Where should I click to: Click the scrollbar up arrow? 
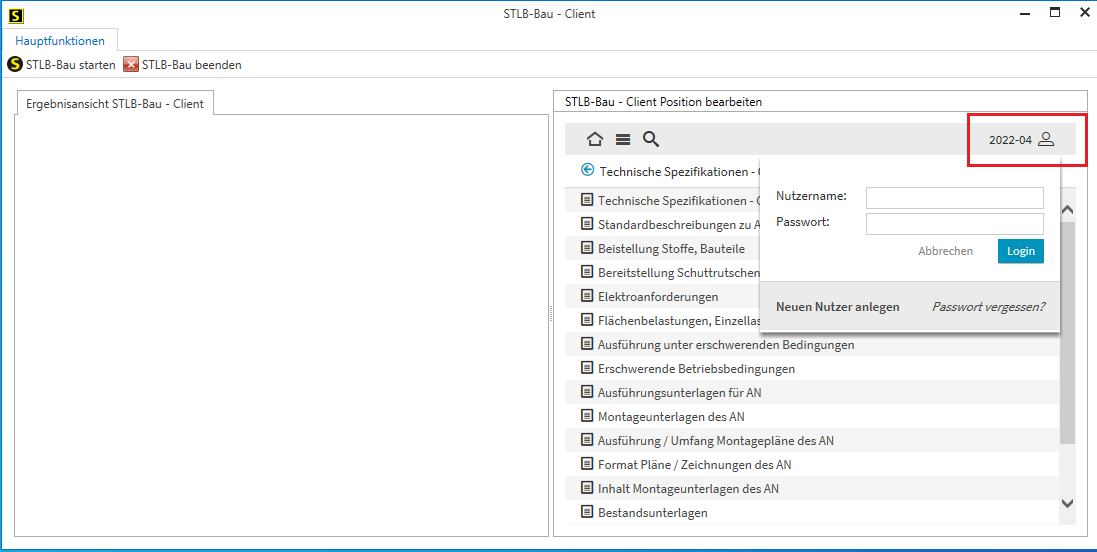(x=1067, y=211)
